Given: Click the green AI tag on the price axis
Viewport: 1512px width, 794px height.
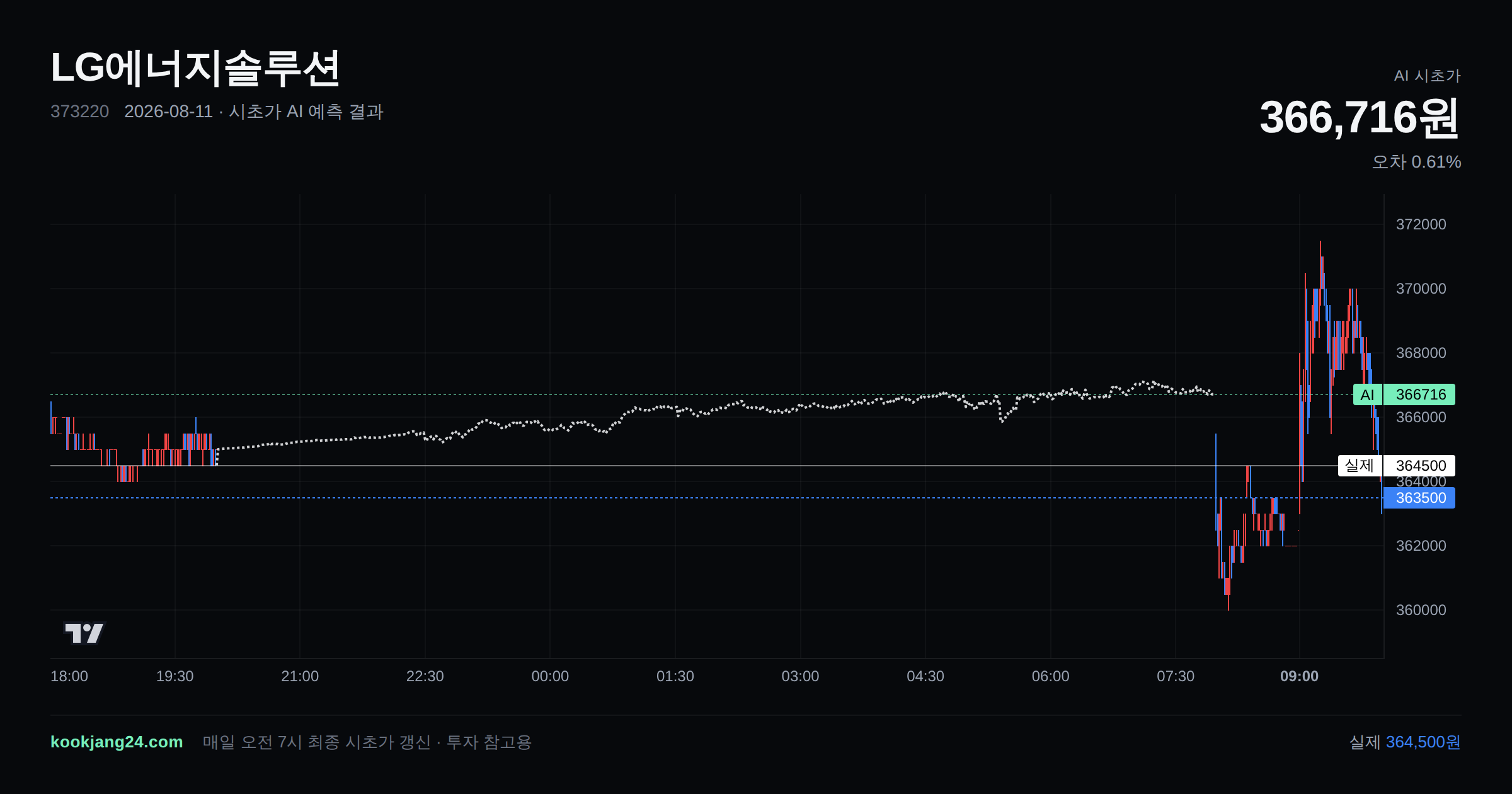Looking at the screenshot, I should pyautogui.click(x=1367, y=394).
